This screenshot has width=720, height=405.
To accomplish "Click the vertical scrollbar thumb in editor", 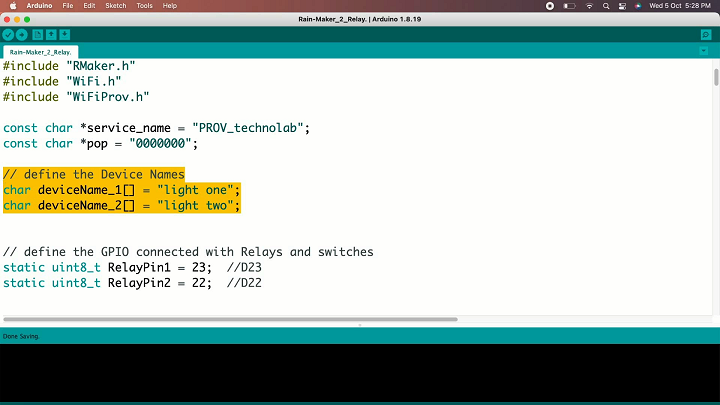I will (x=716, y=77).
